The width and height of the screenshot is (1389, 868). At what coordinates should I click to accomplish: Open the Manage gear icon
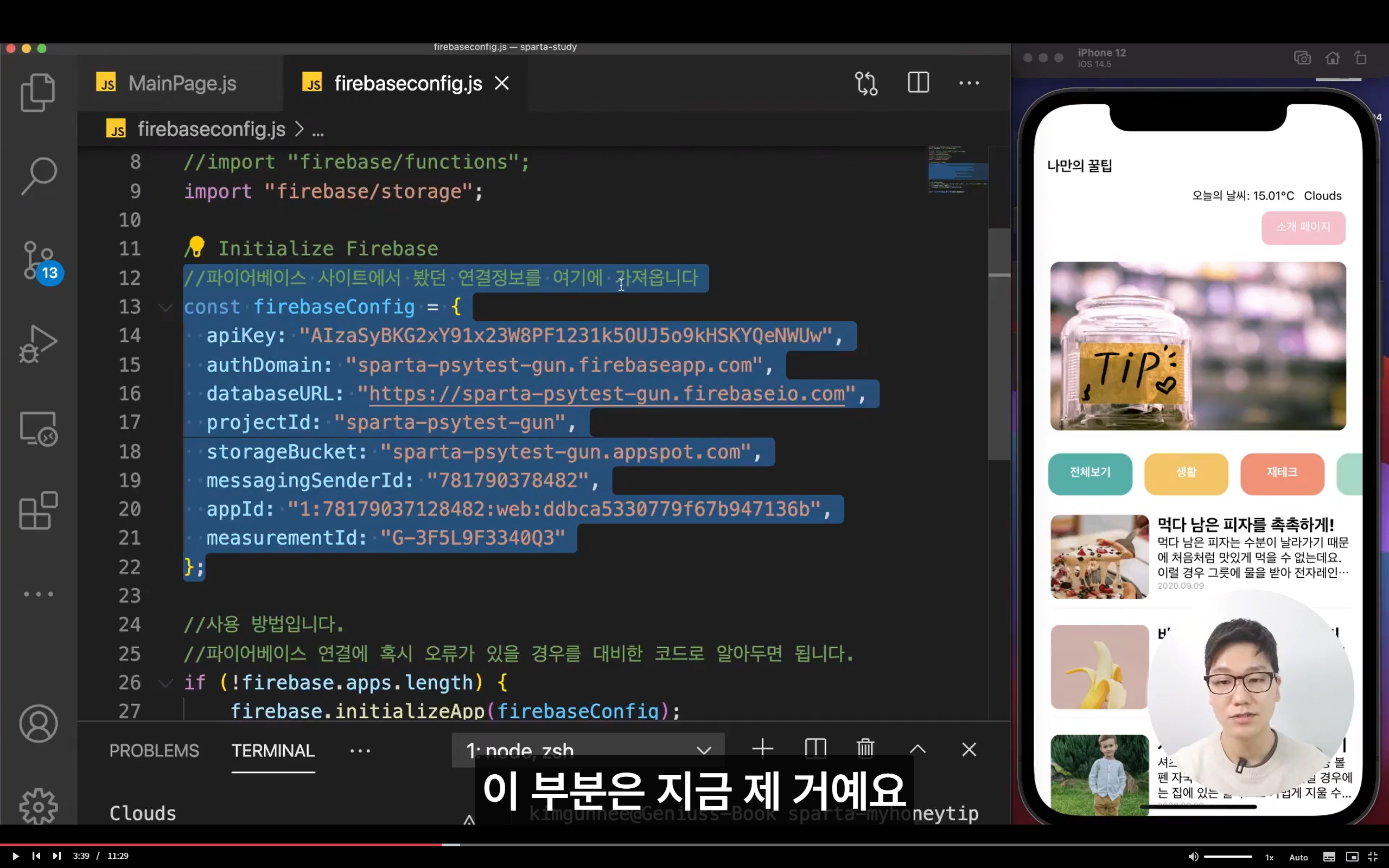click(38, 807)
